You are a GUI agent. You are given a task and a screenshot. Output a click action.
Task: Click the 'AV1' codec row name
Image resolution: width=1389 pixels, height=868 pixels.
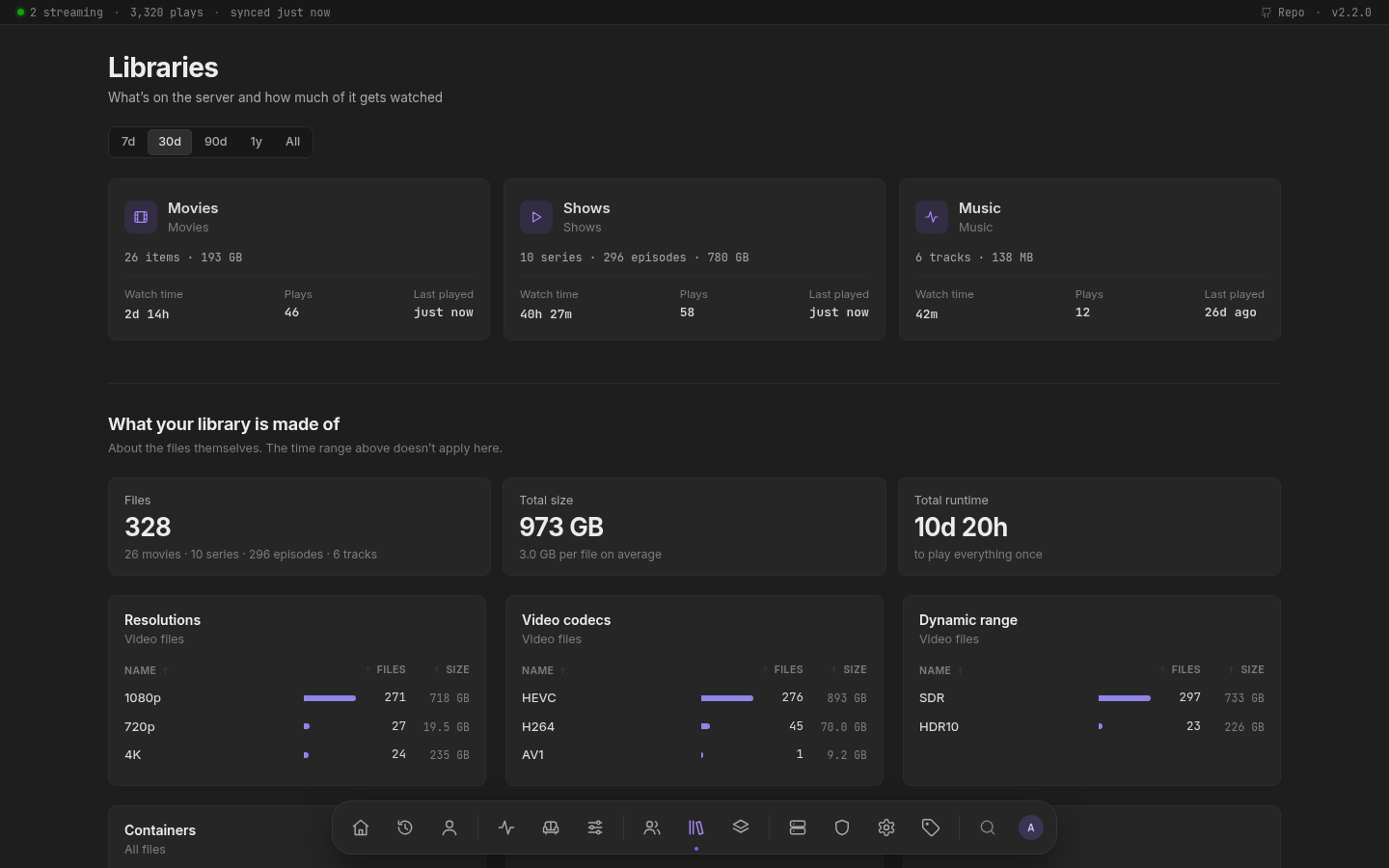[x=532, y=755]
